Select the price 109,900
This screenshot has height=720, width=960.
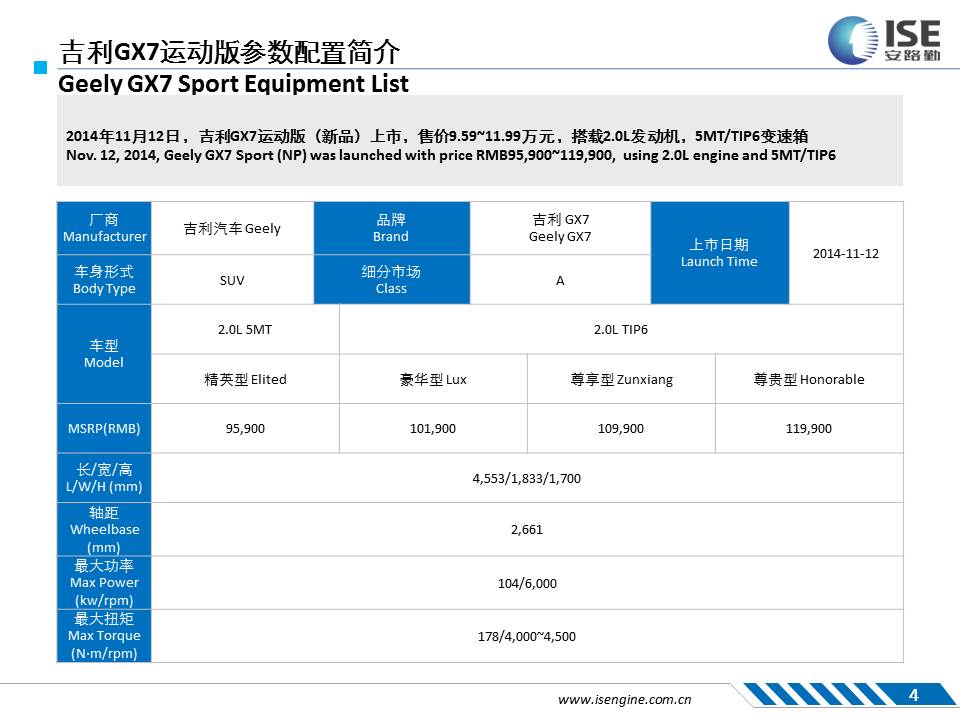[x=621, y=429]
